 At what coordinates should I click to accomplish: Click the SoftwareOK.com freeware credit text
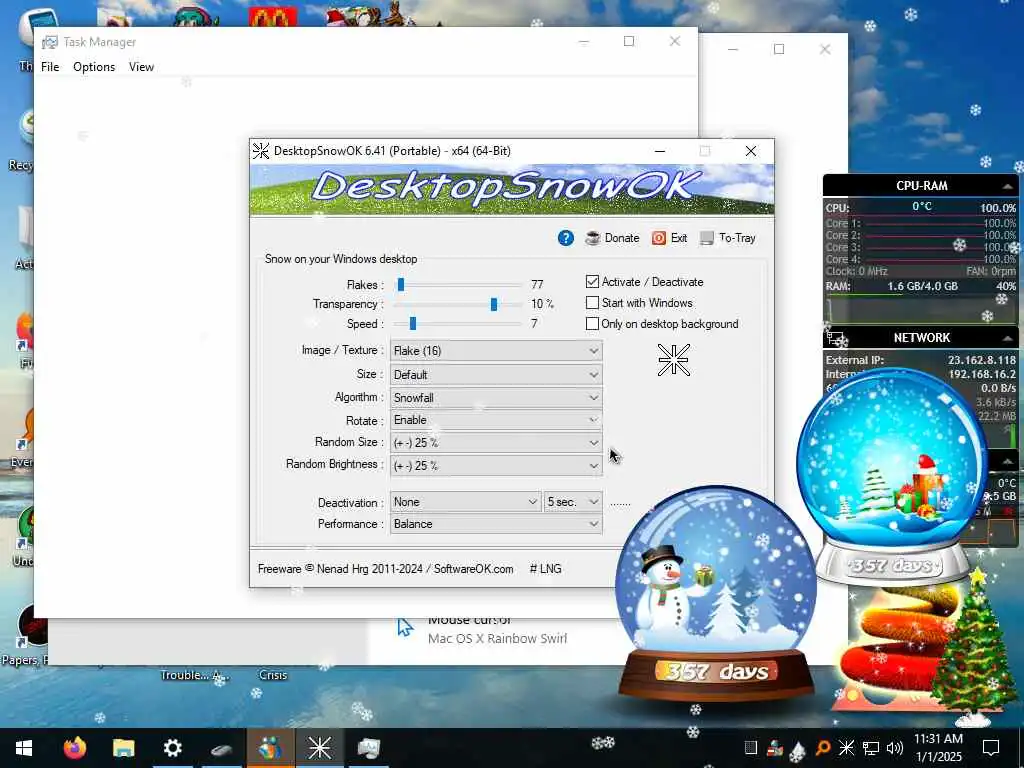(385, 569)
